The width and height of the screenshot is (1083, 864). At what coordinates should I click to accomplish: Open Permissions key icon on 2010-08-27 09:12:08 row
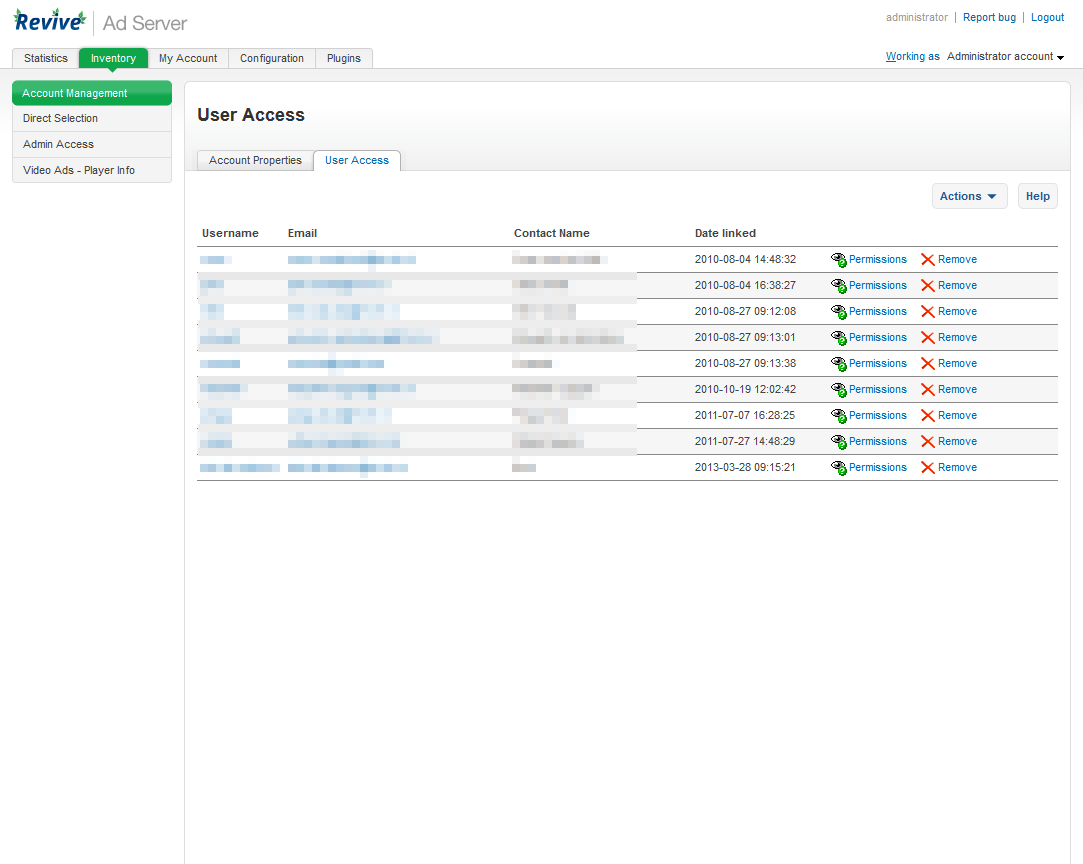(x=838, y=311)
